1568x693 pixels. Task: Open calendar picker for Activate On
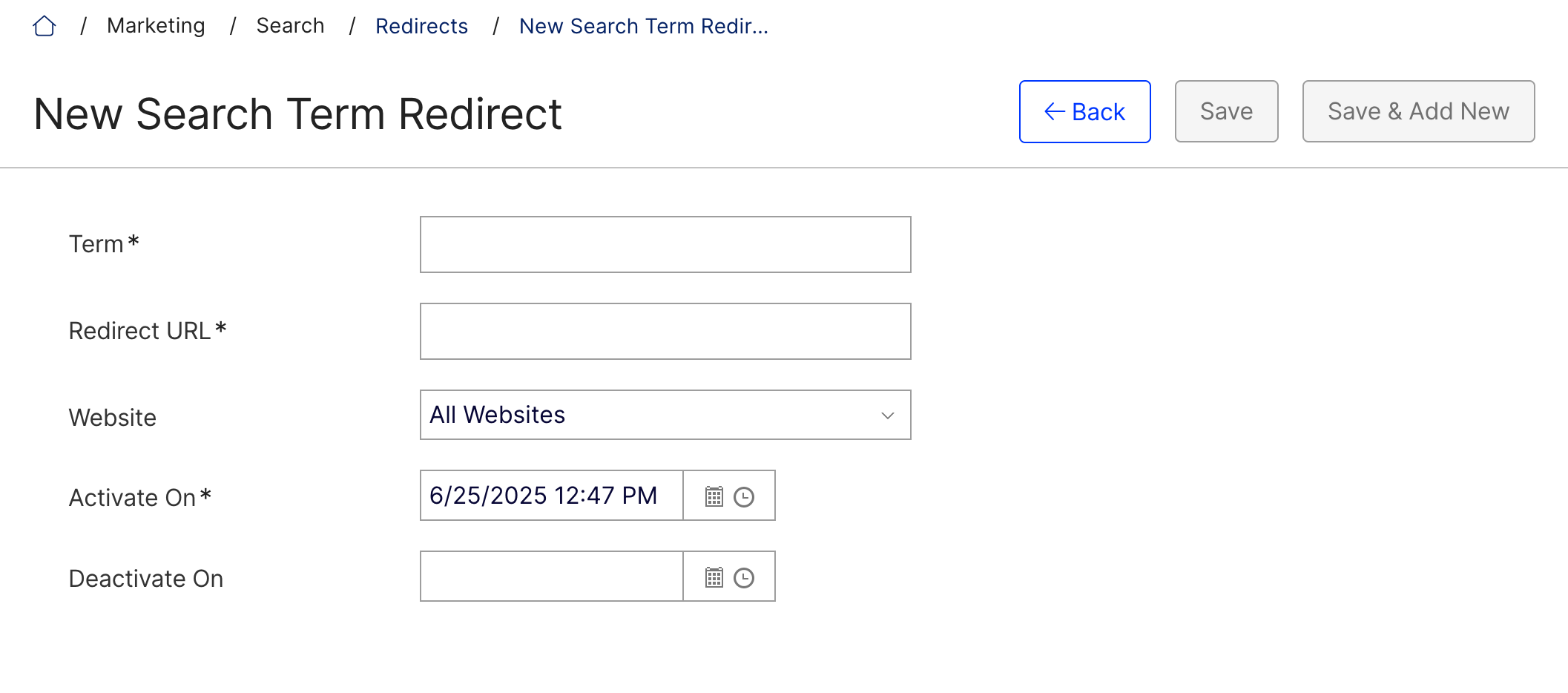[x=714, y=496]
